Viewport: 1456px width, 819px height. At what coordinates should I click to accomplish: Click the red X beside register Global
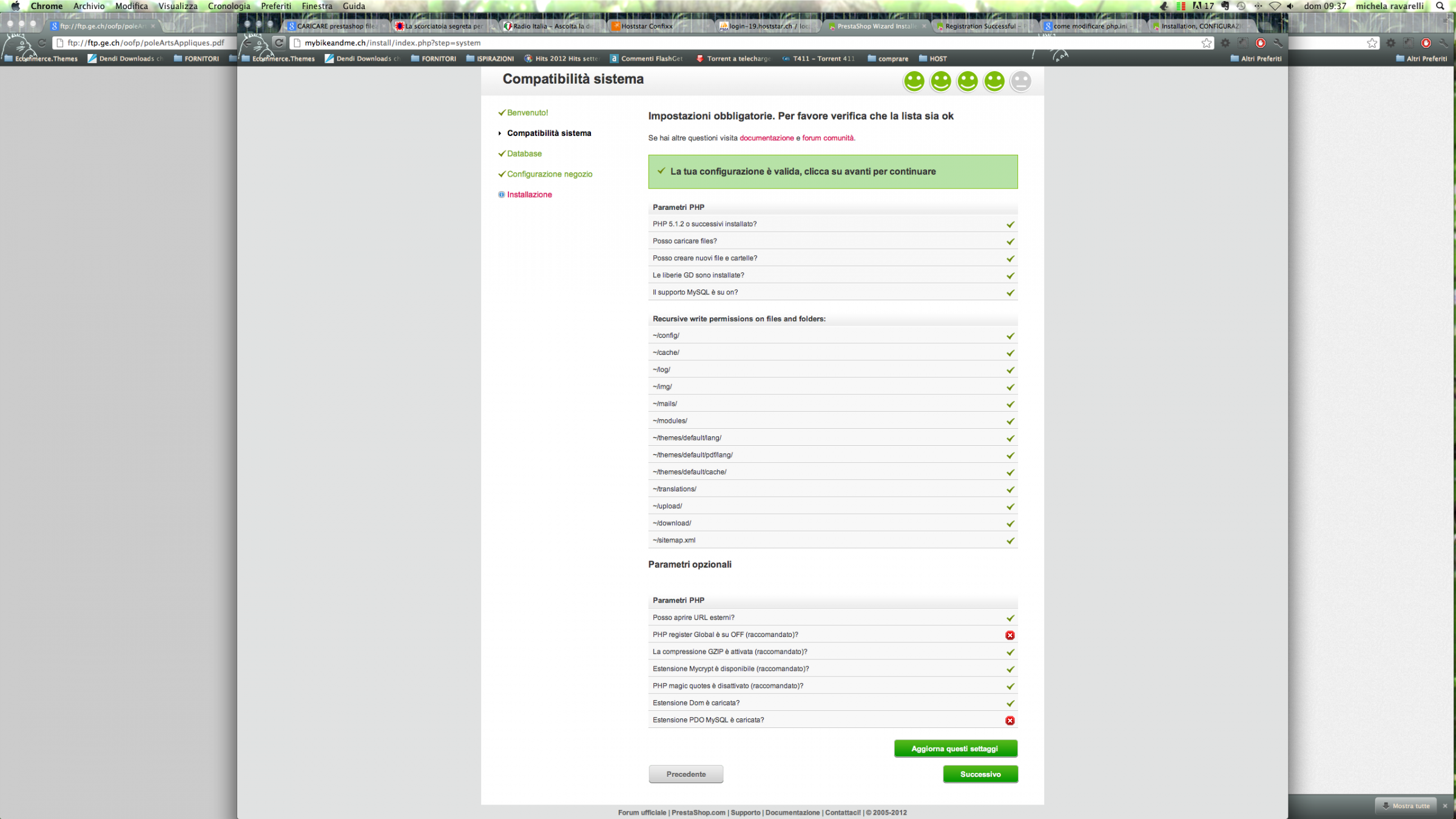pos(1010,635)
